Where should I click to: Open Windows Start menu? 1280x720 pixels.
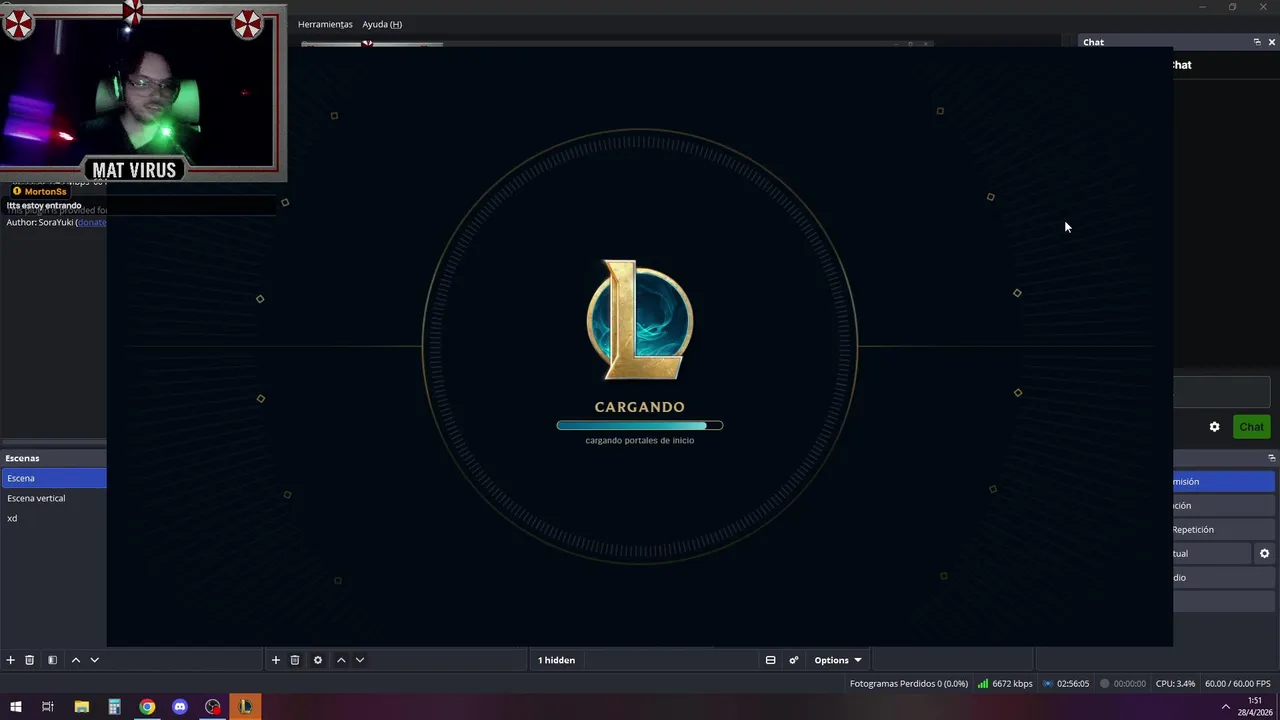click(16, 707)
